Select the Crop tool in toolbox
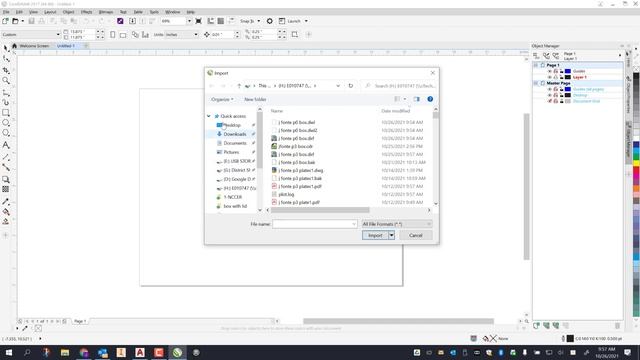640x360 pixels. 6,70
